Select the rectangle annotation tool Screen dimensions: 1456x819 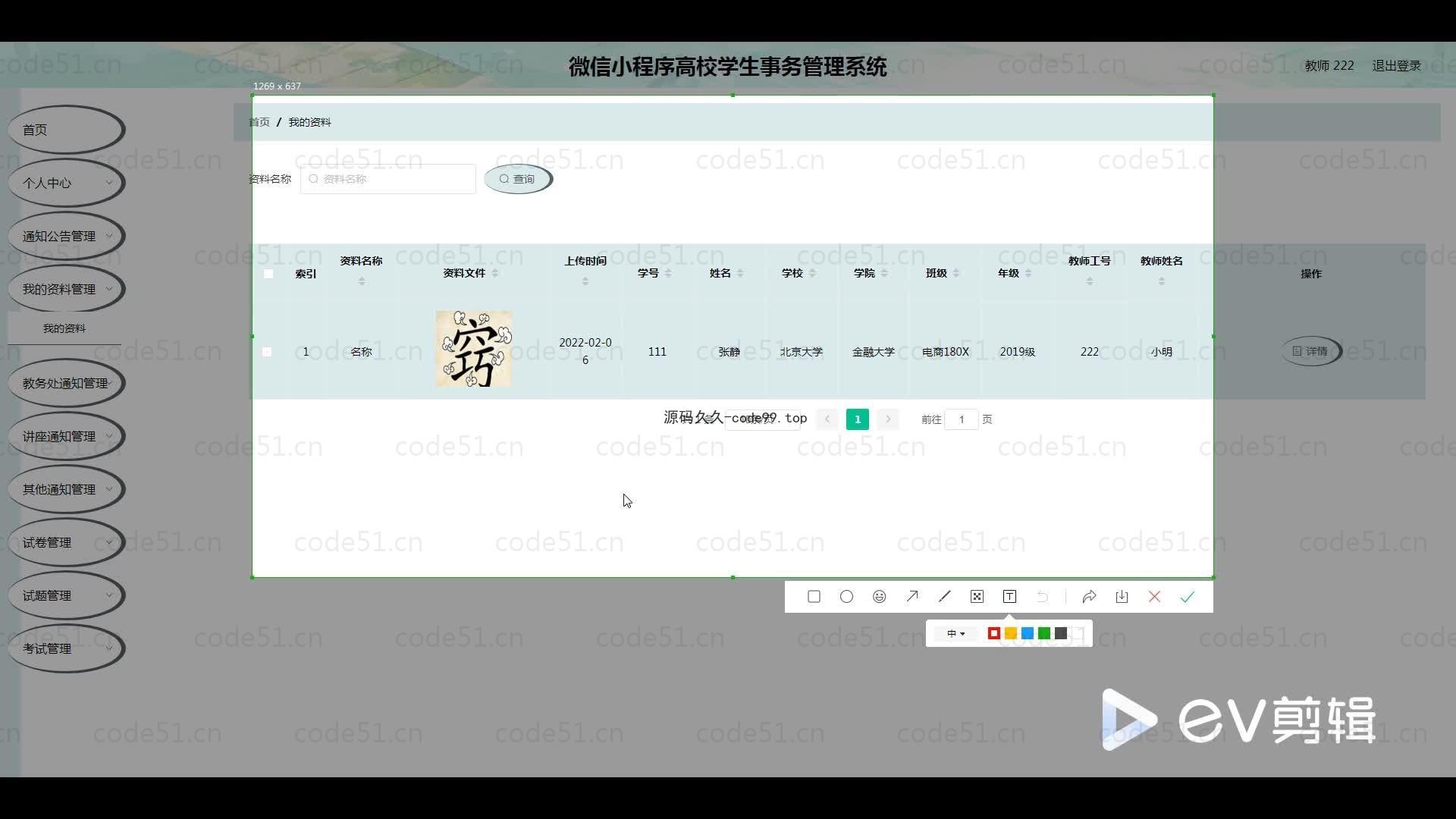[814, 597]
